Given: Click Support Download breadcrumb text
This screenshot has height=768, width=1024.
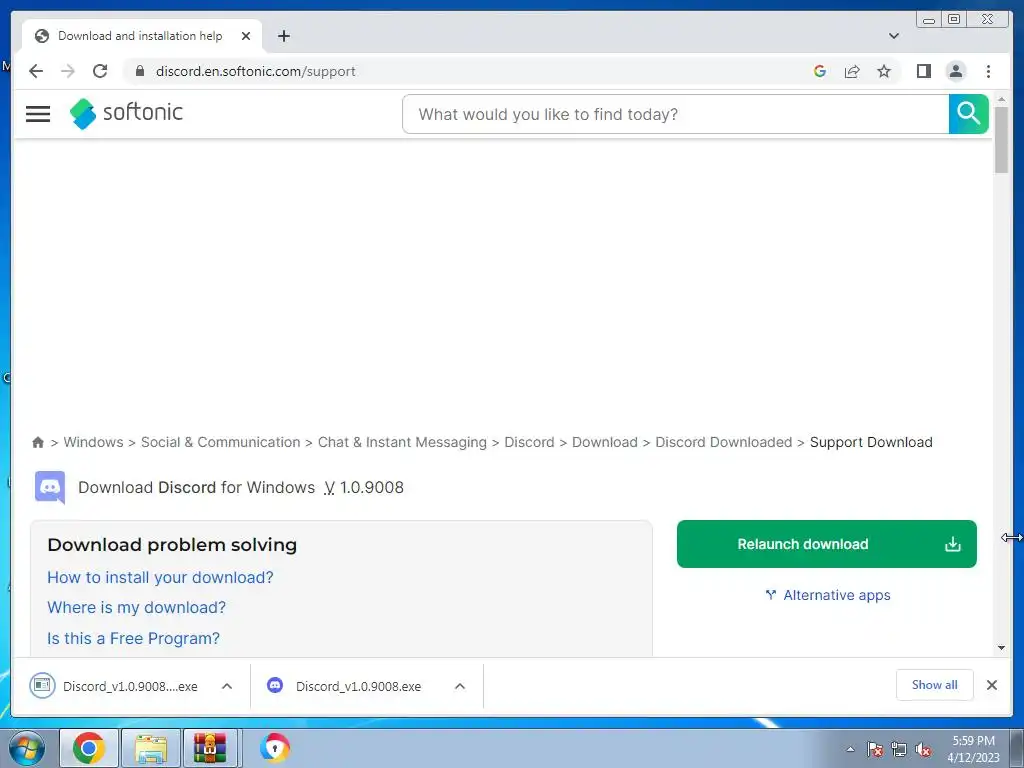Looking at the screenshot, I should 871,442.
